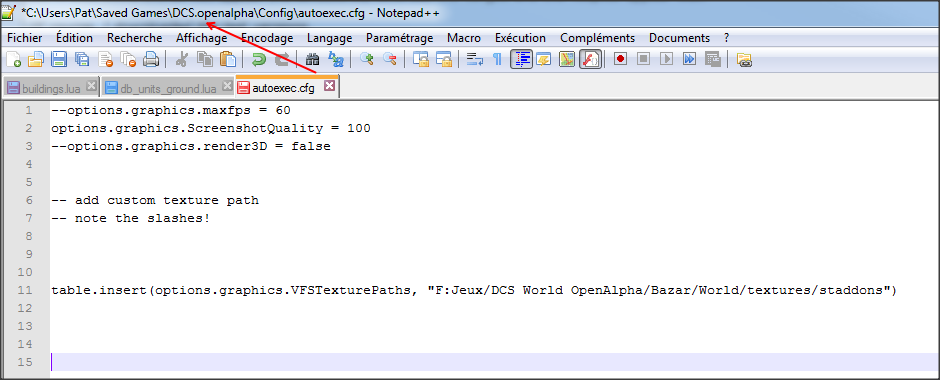
Task: Undo last edit with the green arrow
Action: pos(259,59)
